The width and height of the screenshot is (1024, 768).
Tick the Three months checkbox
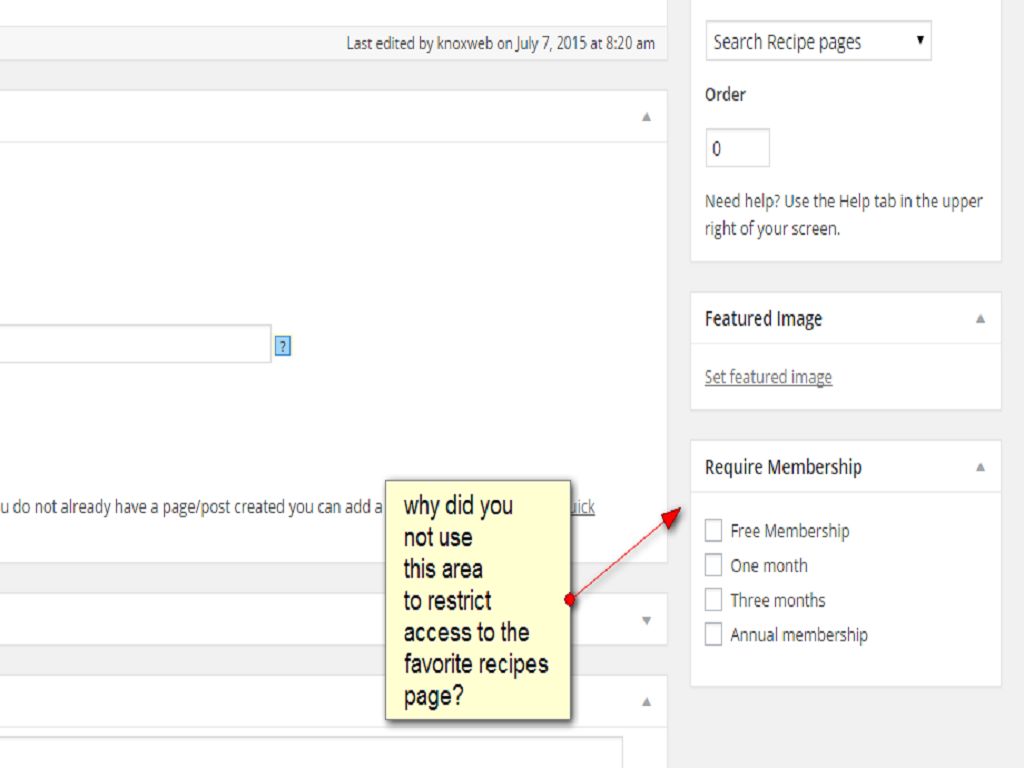point(713,600)
